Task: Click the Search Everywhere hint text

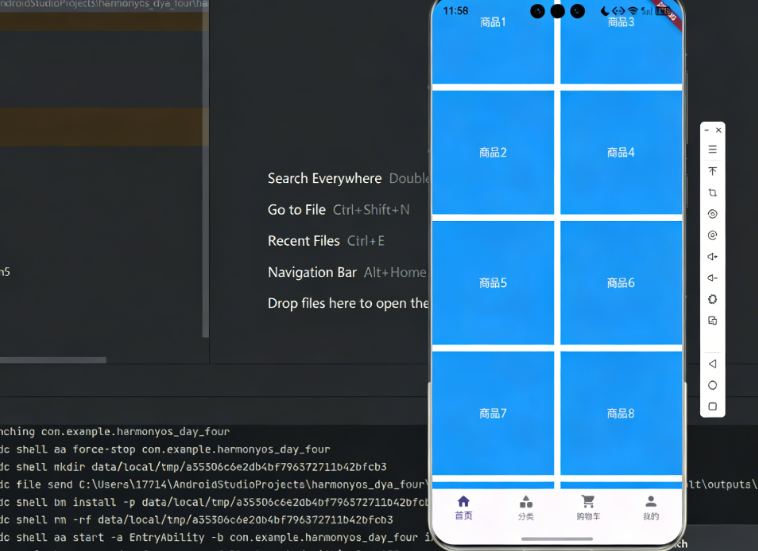Action: click(324, 178)
